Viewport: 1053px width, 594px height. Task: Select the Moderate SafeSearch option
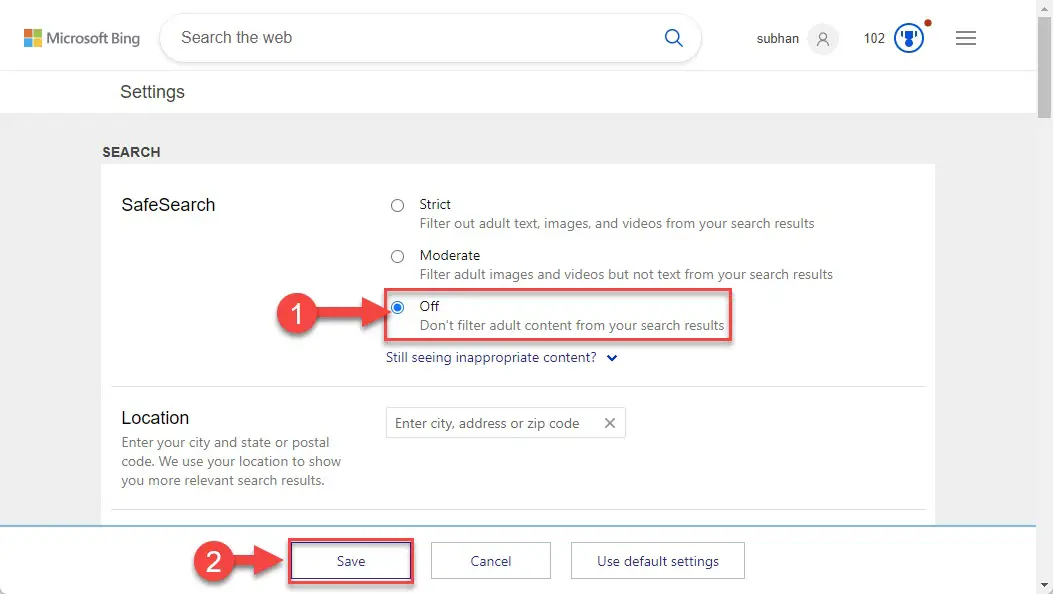pyautogui.click(x=397, y=255)
